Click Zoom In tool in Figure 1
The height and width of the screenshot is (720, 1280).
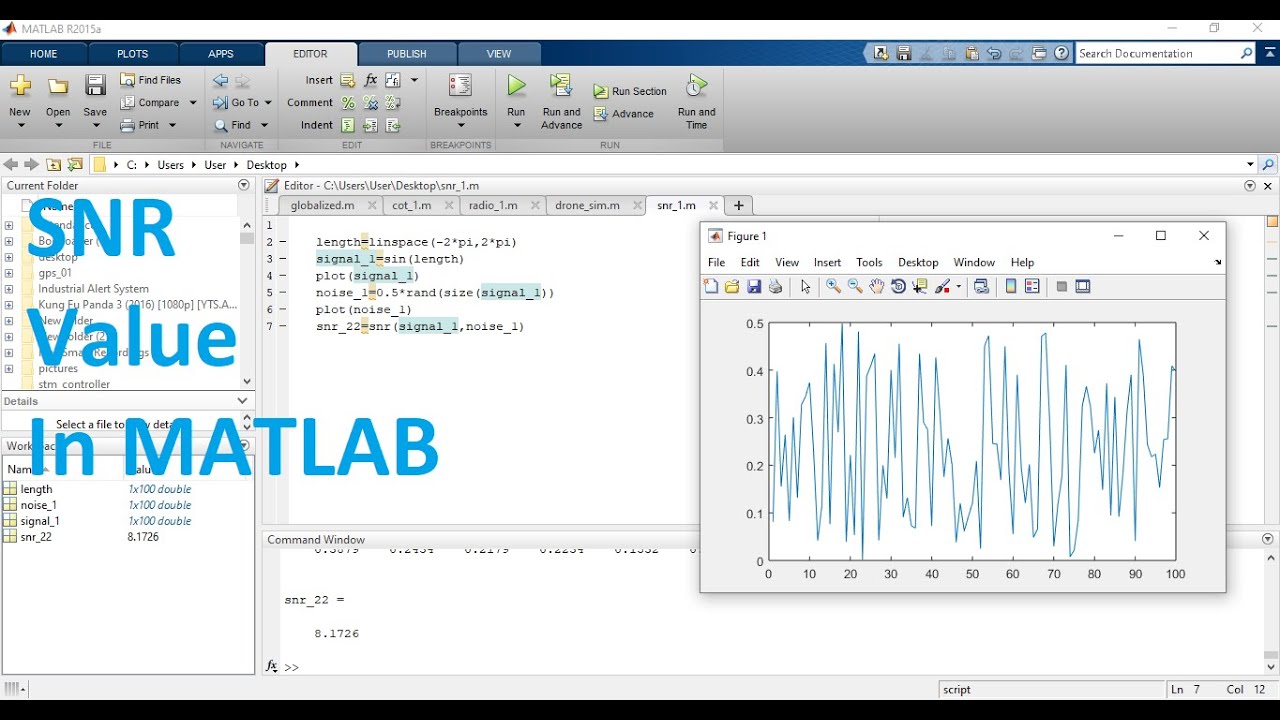click(x=832, y=286)
